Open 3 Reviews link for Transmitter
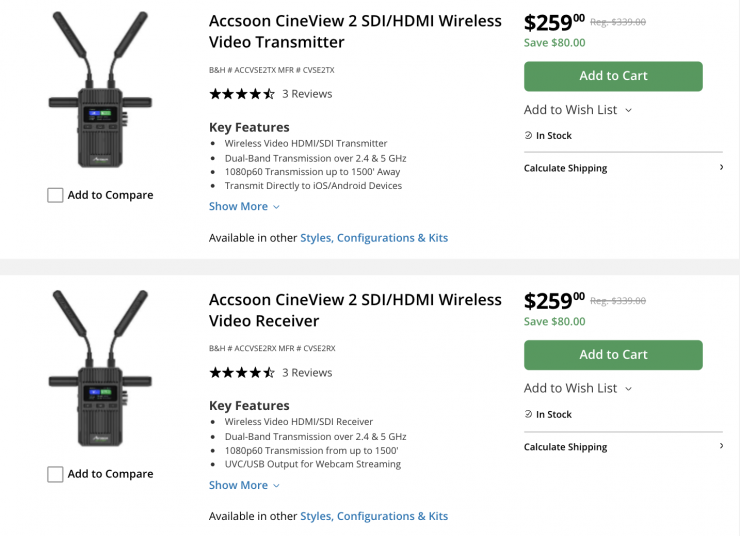The width and height of the screenshot is (740, 536). click(307, 94)
